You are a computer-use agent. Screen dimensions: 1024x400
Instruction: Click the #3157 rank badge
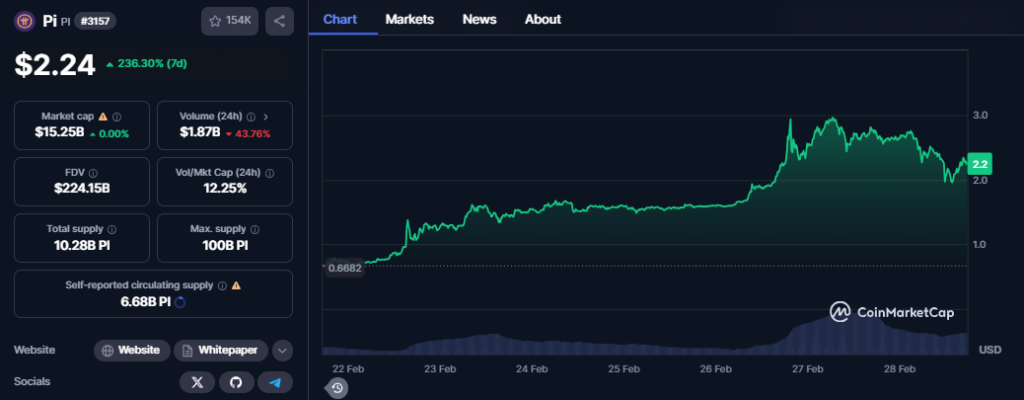95,21
